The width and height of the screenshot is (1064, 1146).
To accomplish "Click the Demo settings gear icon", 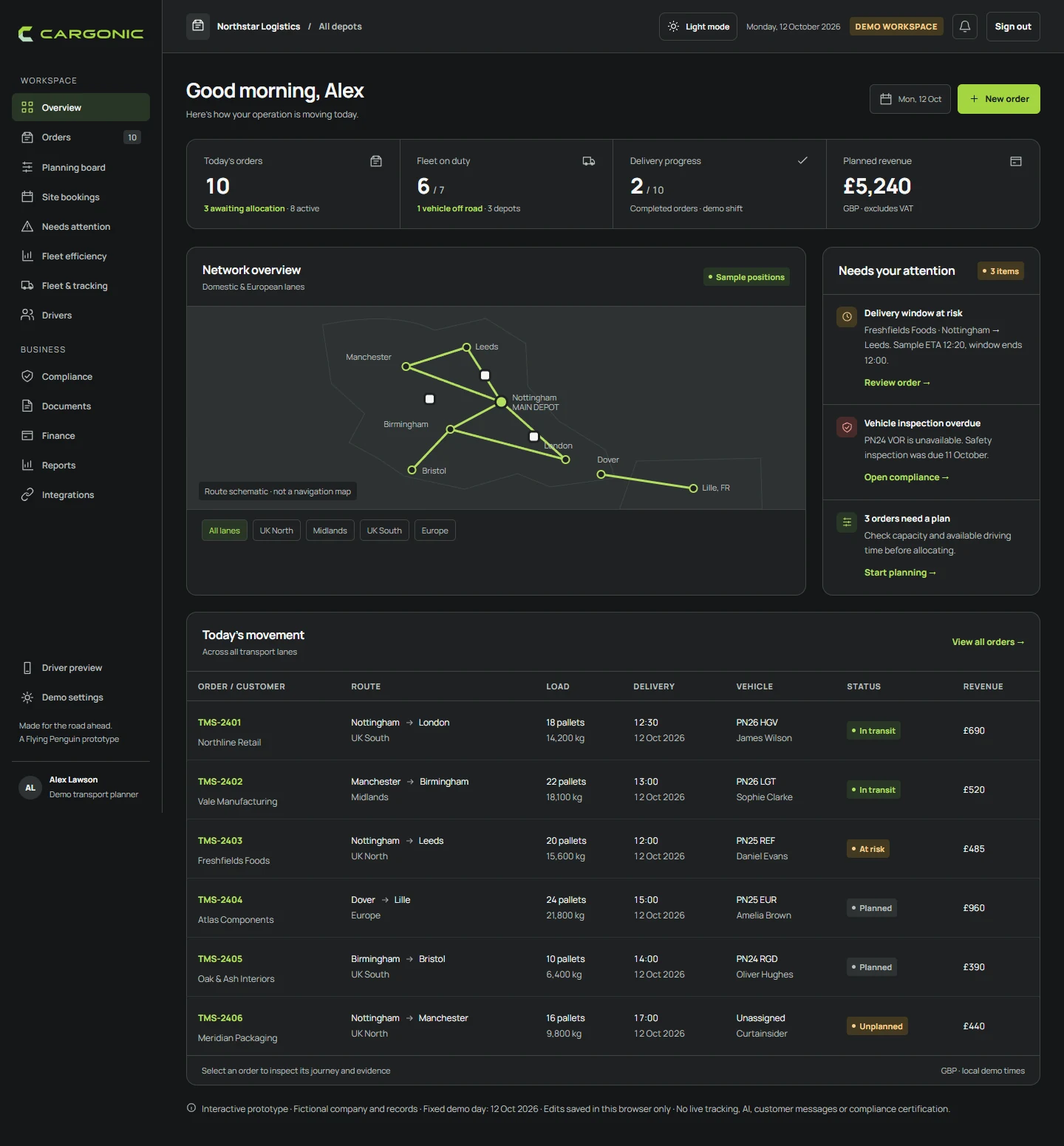I will pos(27,698).
